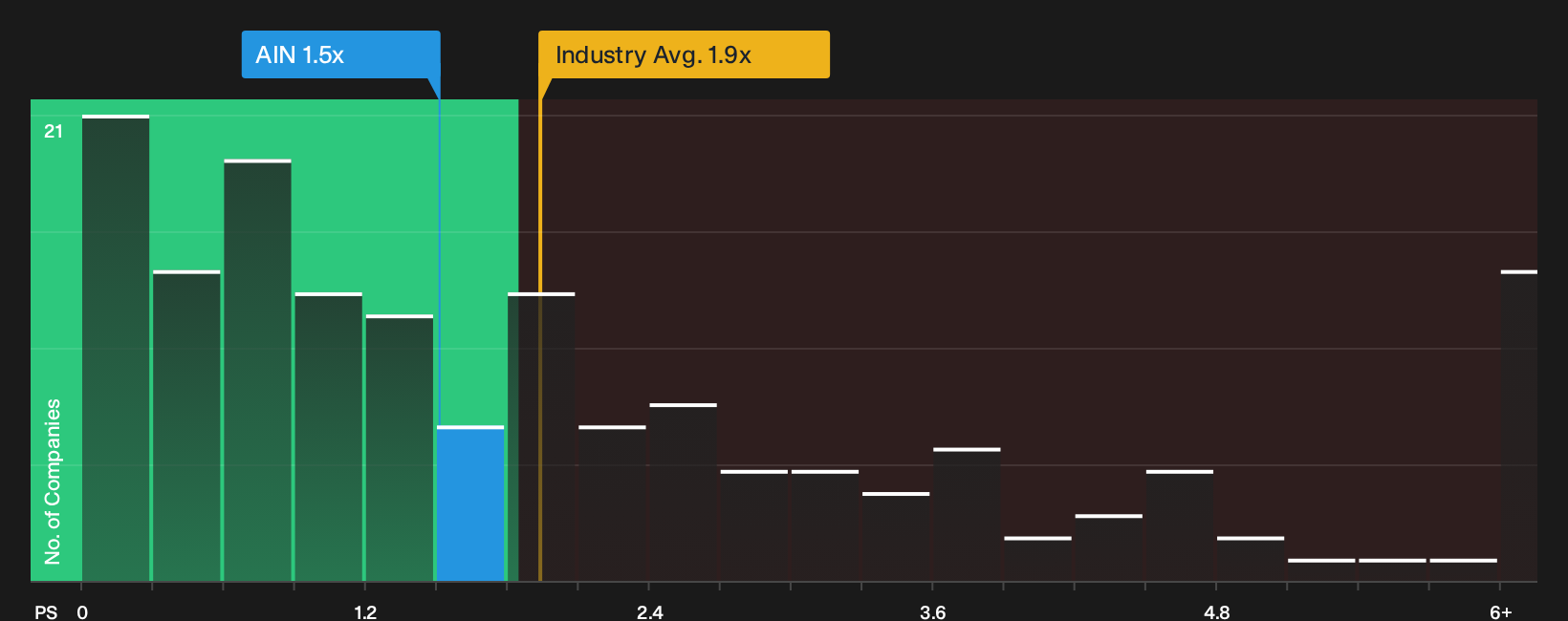The width and height of the screenshot is (1568, 621).
Task: Click the Industry Avg. 1.9x yellow label
Action: click(684, 54)
